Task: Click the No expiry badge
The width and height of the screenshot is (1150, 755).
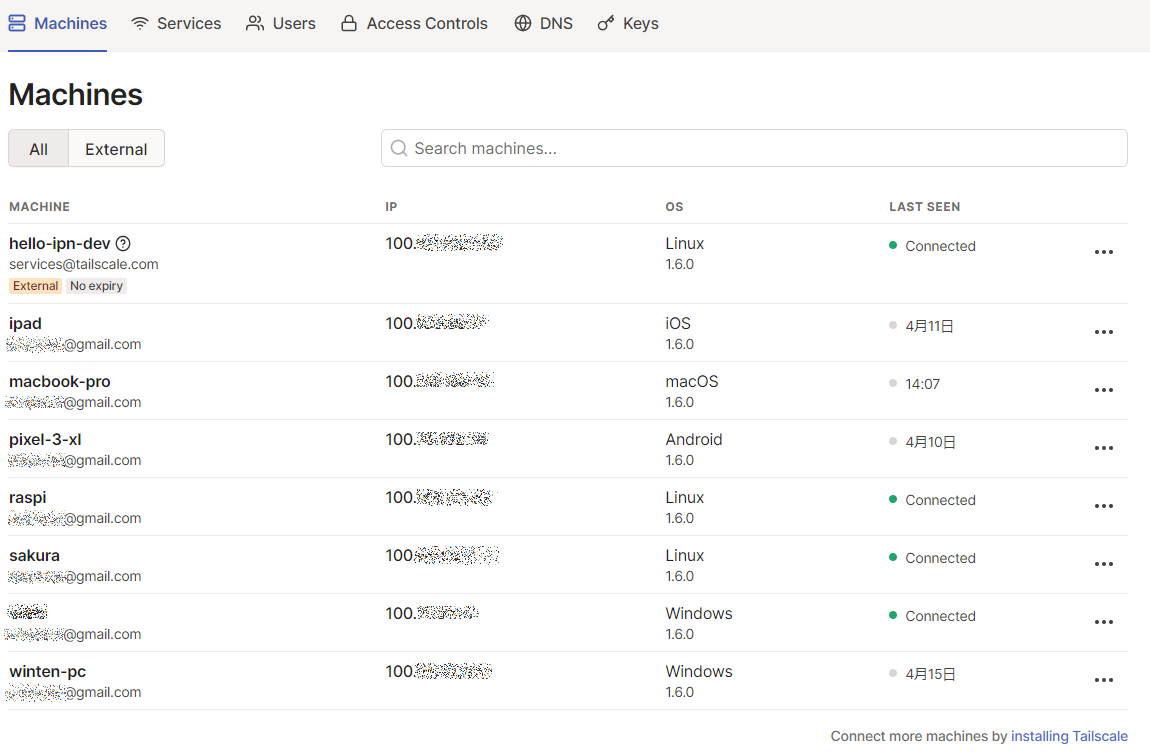Action: (96, 286)
